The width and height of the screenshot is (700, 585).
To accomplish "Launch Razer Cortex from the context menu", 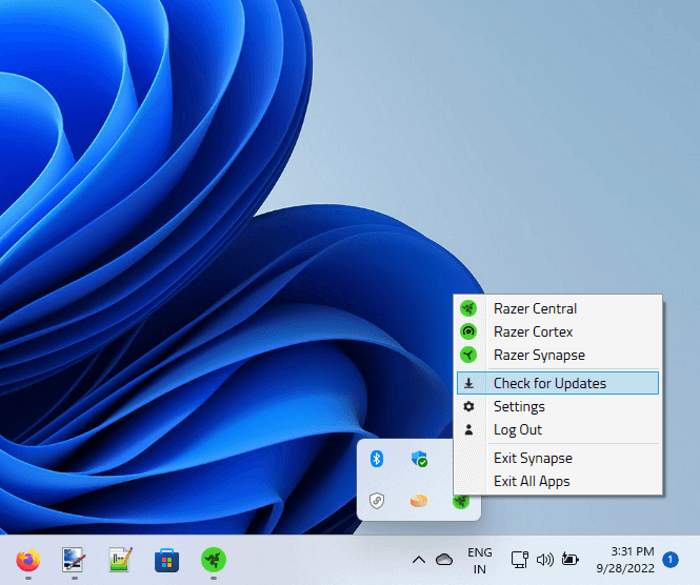I will pyautogui.click(x=533, y=332).
